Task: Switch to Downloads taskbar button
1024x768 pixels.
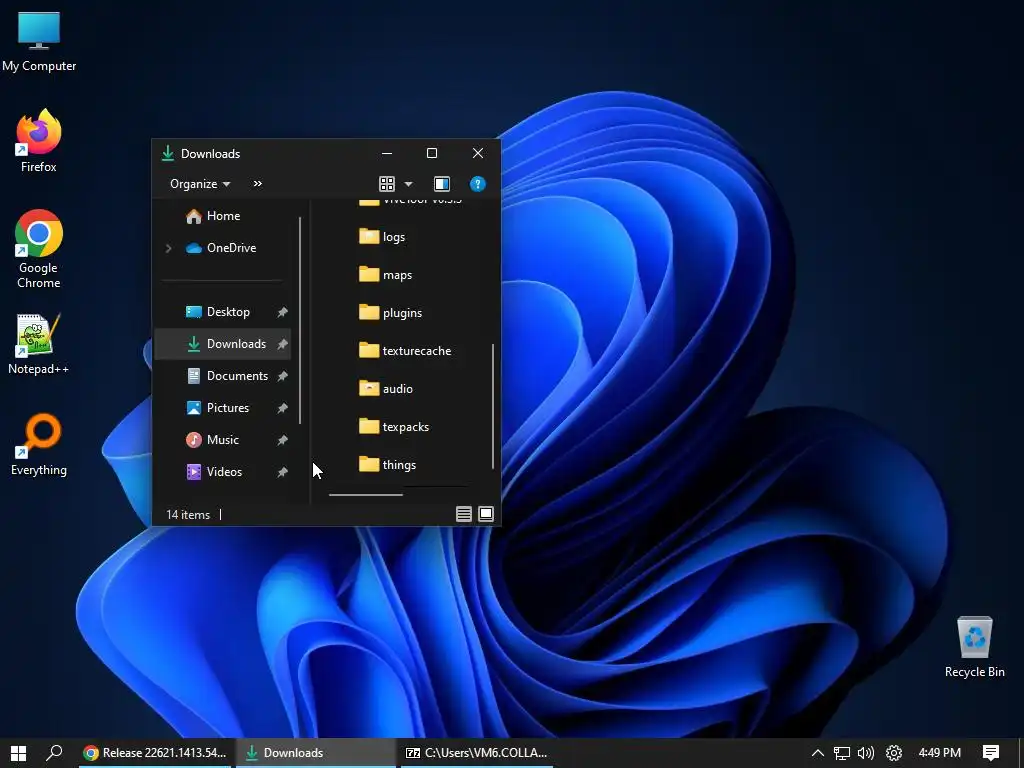Action: [315, 753]
